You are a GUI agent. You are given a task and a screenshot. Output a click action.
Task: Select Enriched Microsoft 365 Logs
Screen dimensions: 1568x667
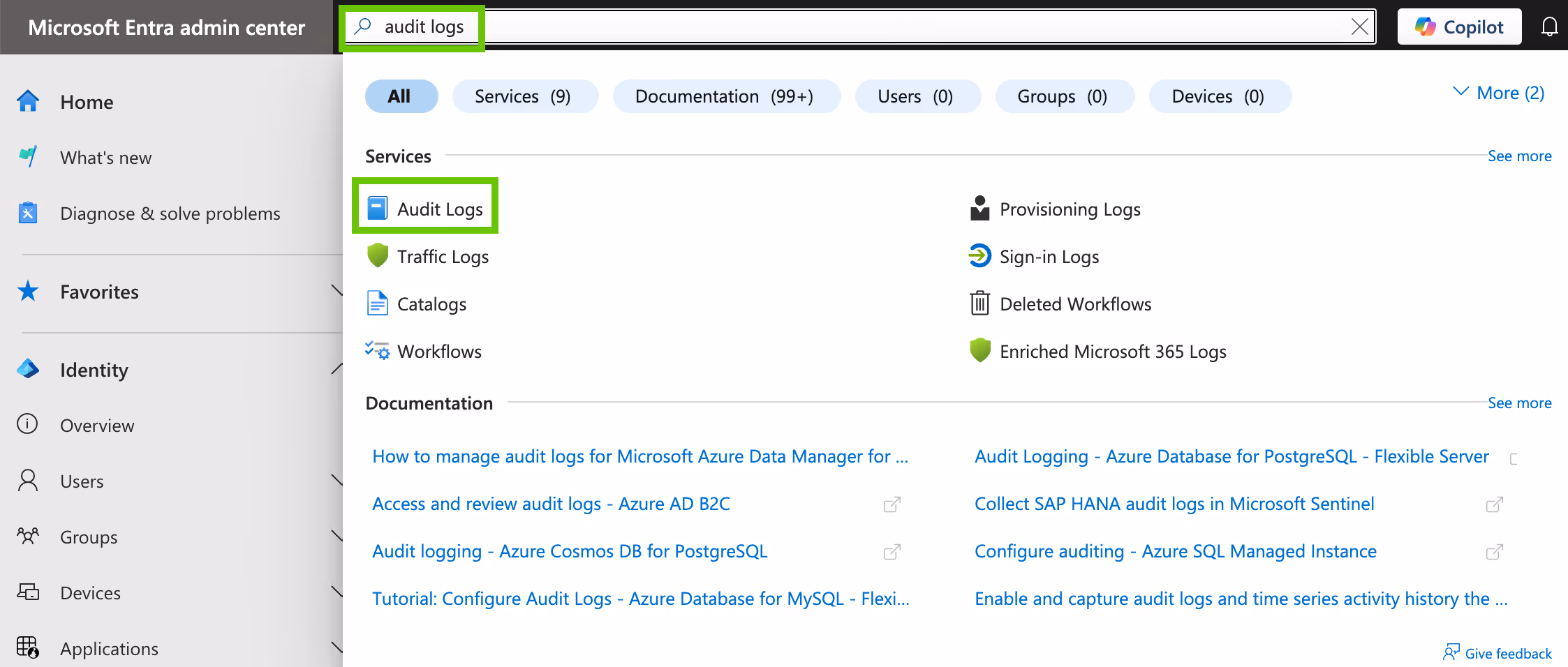tap(1113, 351)
